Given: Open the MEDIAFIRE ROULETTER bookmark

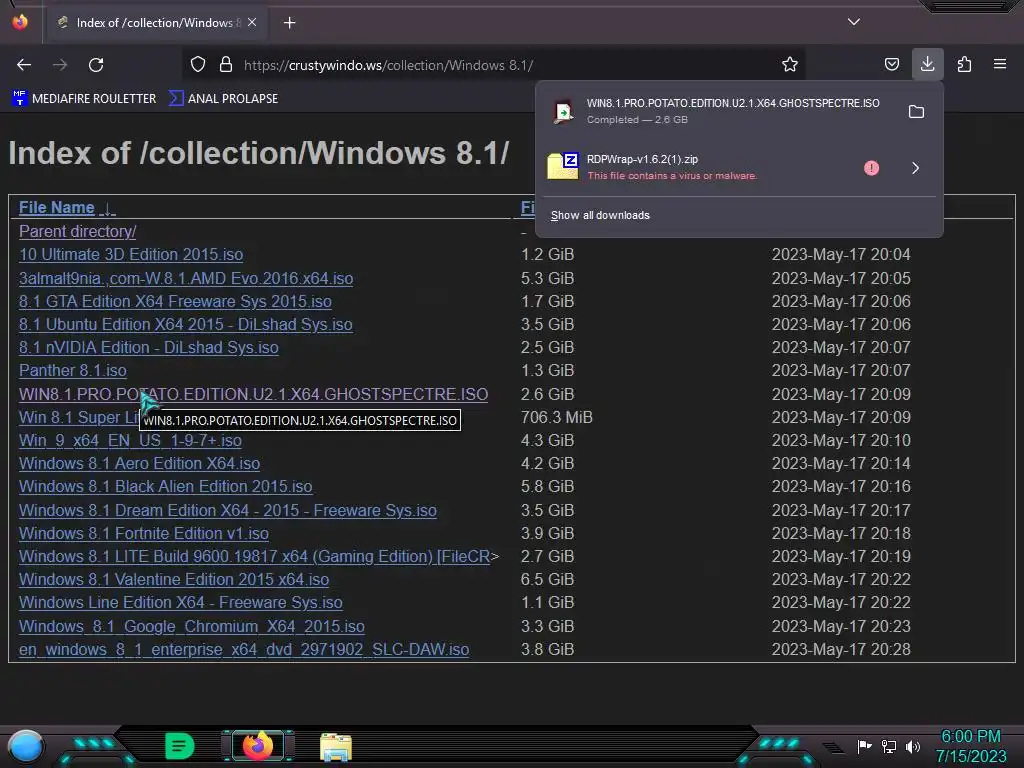Looking at the screenshot, I should [x=84, y=99].
